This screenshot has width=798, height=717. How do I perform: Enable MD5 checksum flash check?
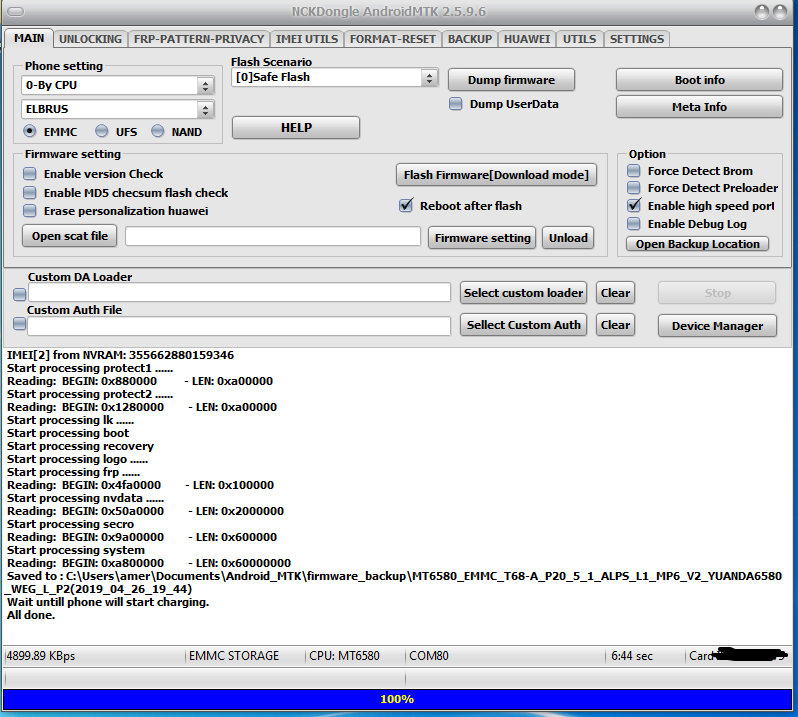coord(30,193)
